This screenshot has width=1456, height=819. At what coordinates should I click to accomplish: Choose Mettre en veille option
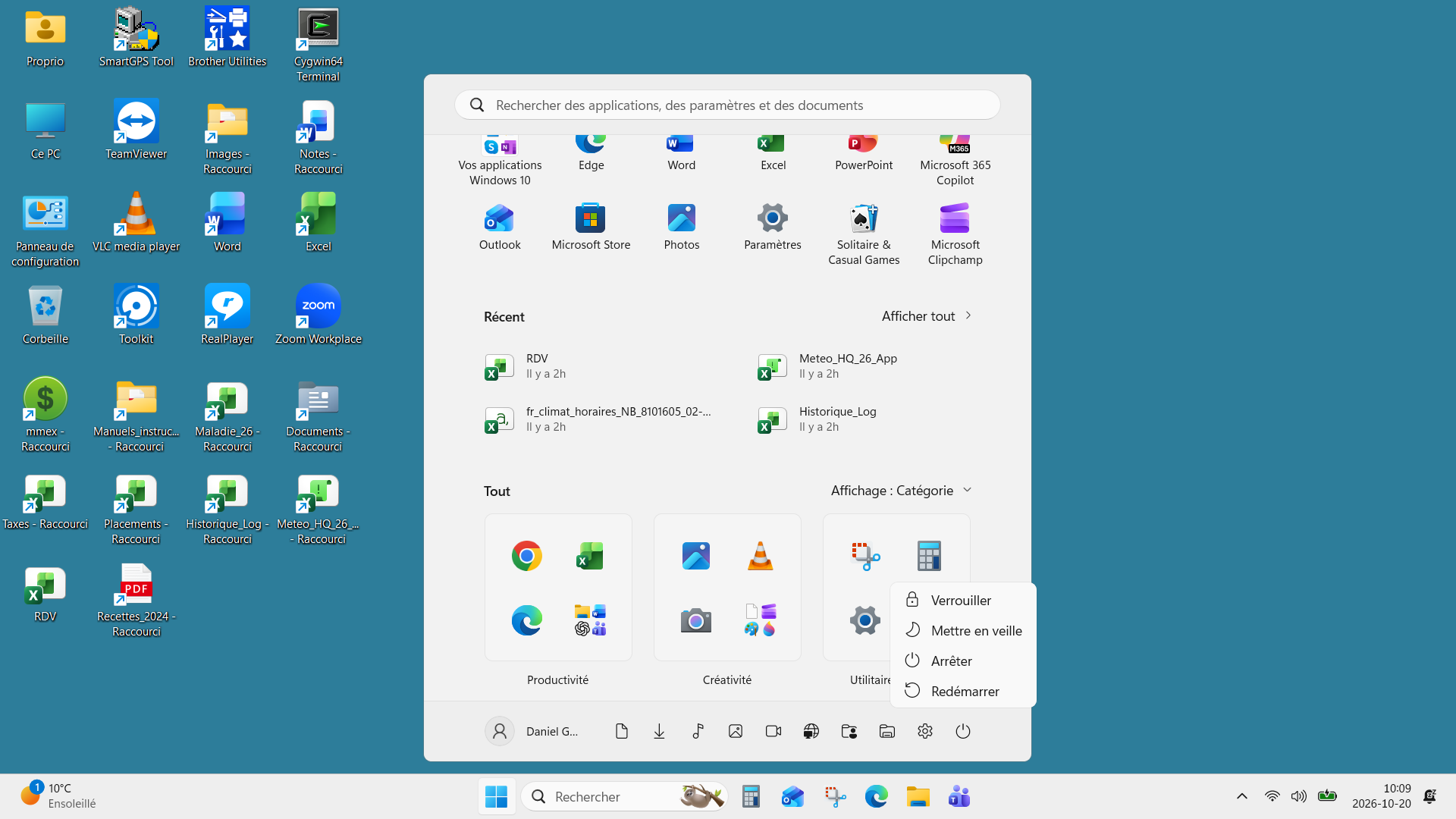[x=962, y=630]
